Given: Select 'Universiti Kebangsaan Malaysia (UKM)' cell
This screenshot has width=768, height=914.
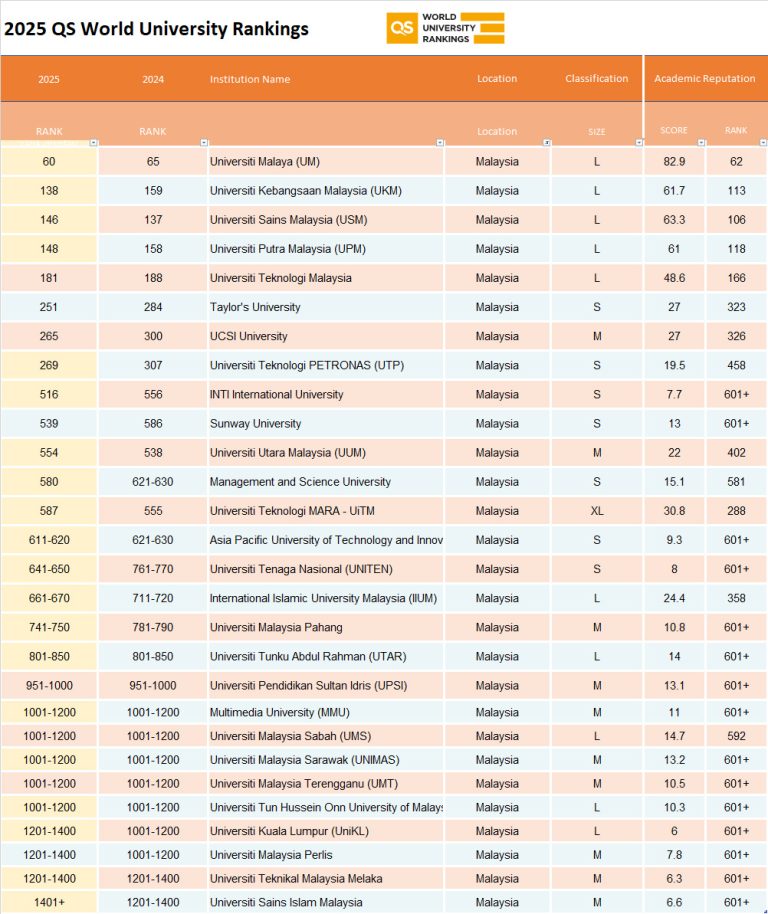Looking at the screenshot, I should tap(326, 191).
